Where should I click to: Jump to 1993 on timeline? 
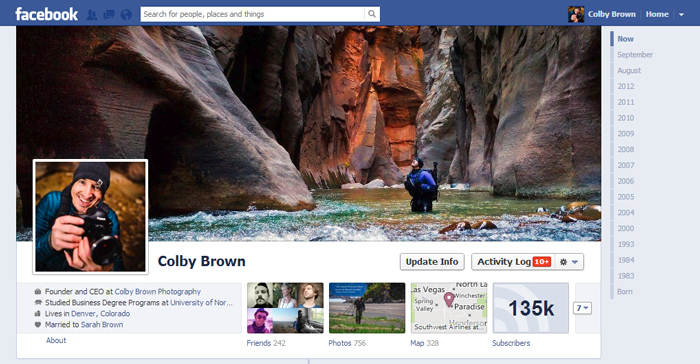click(625, 244)
